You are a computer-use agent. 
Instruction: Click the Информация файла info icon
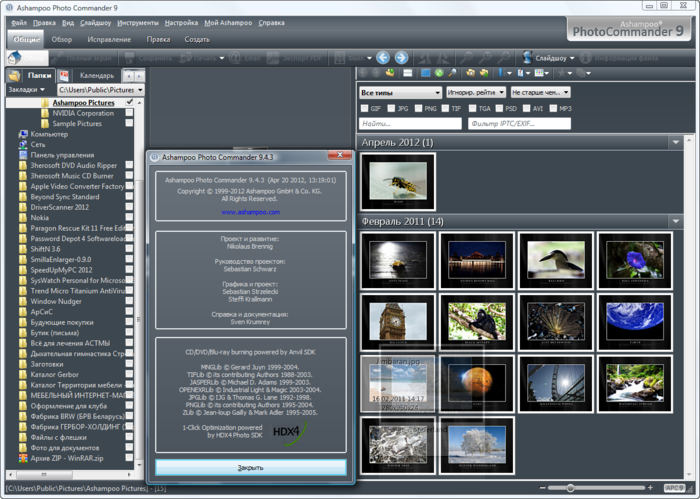point(585,58)
